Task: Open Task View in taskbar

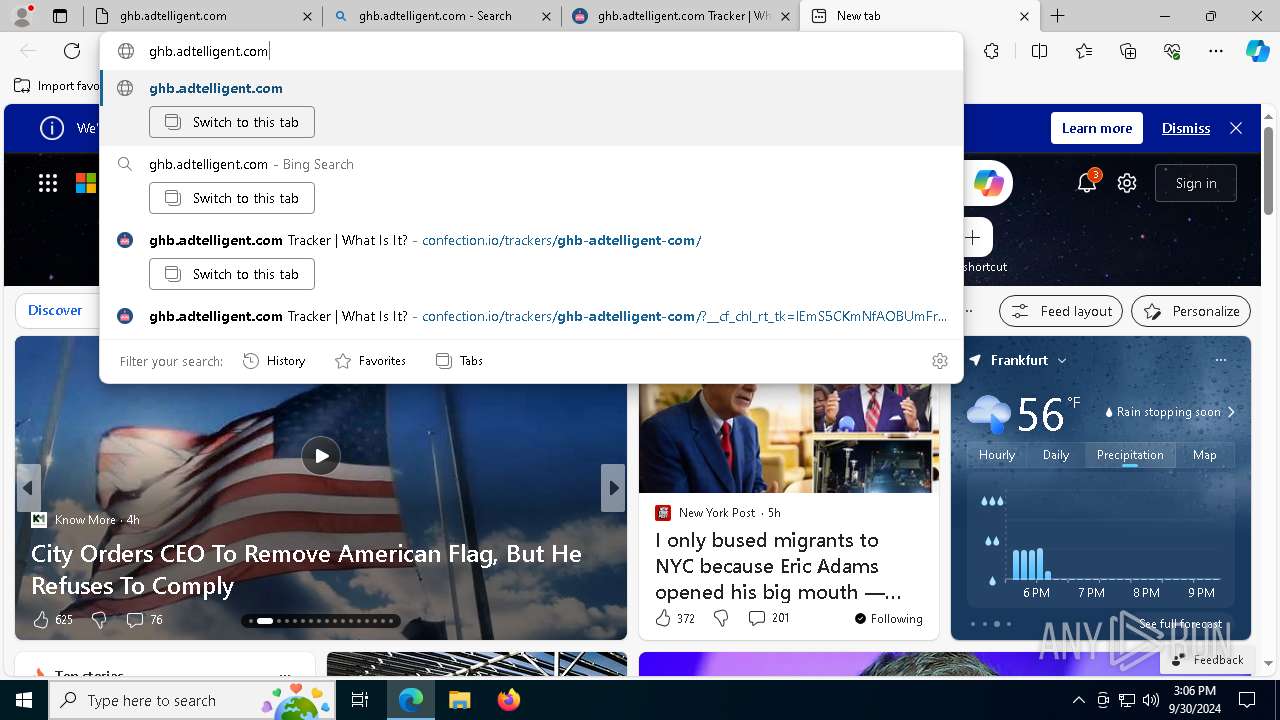Action: 360,701
